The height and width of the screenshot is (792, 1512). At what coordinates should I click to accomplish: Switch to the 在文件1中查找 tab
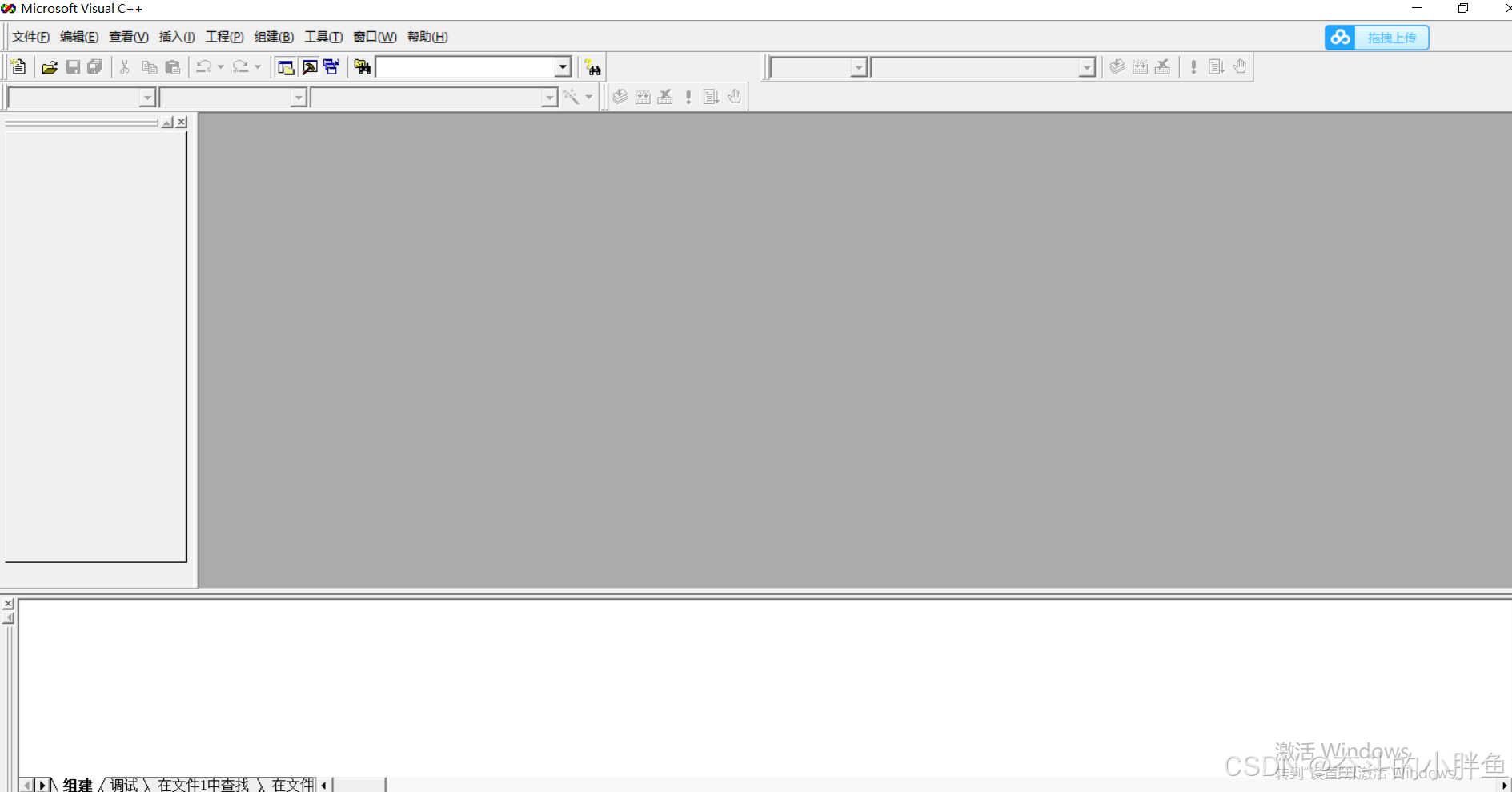click(x=203, y=784)
